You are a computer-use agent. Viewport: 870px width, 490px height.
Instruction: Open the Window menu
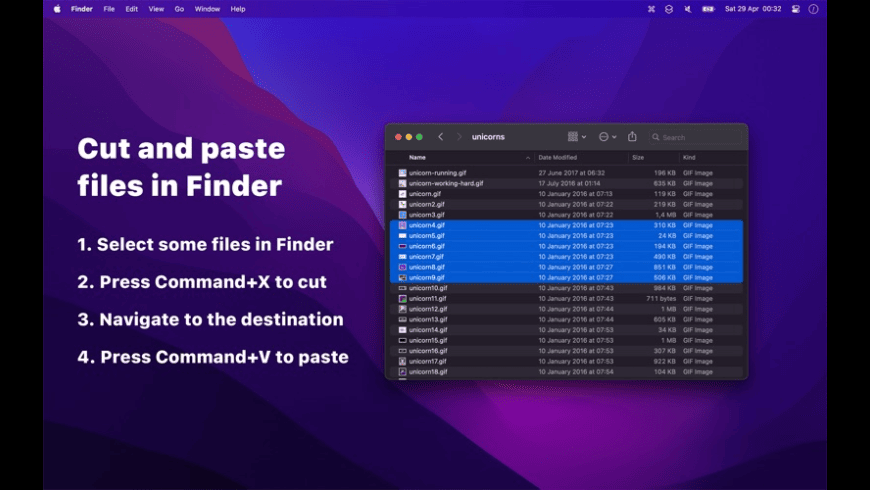coord(207,9)
